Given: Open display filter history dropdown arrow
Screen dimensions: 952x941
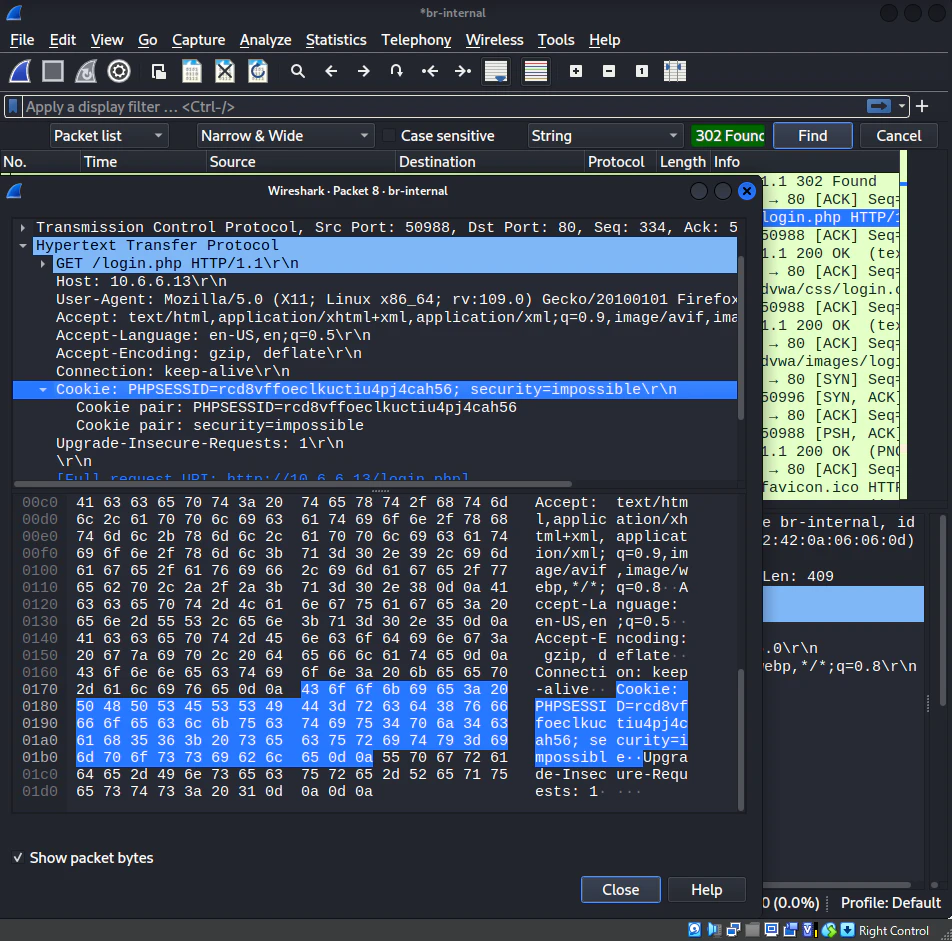Looking at the screenshot, I should [x=902, y=106].
